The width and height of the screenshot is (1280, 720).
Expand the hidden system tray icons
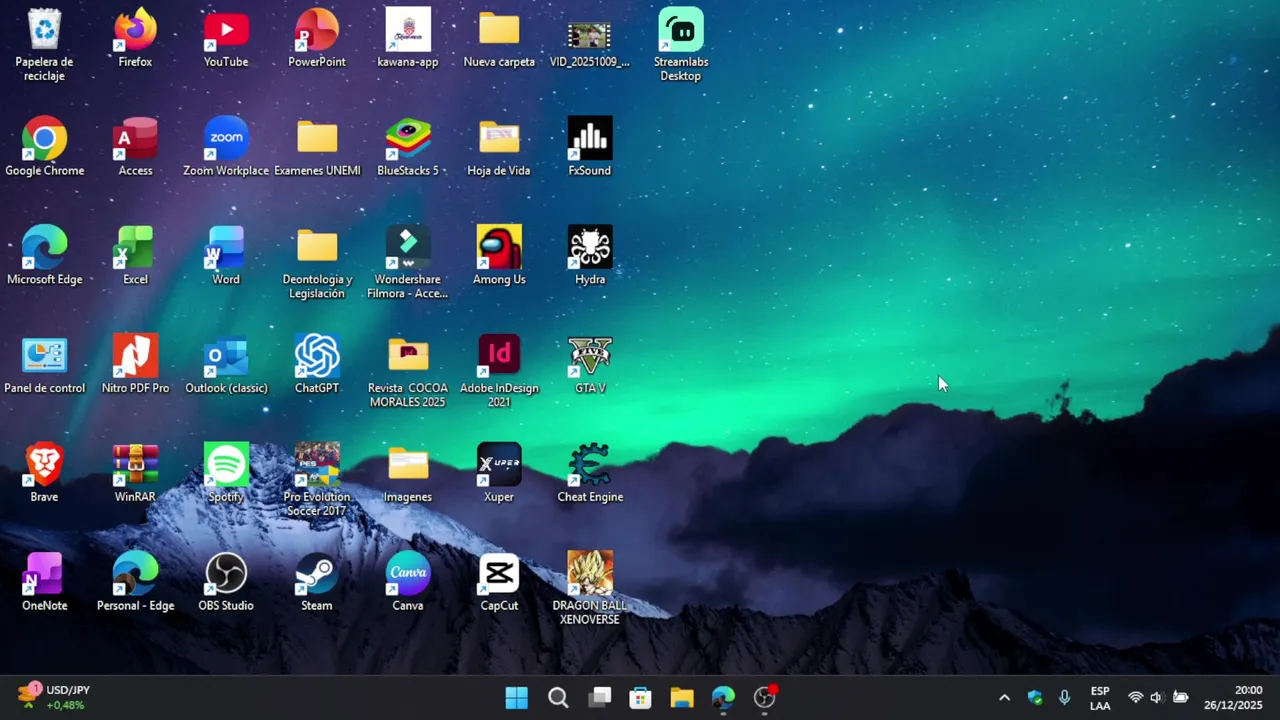click(1004, 698)
